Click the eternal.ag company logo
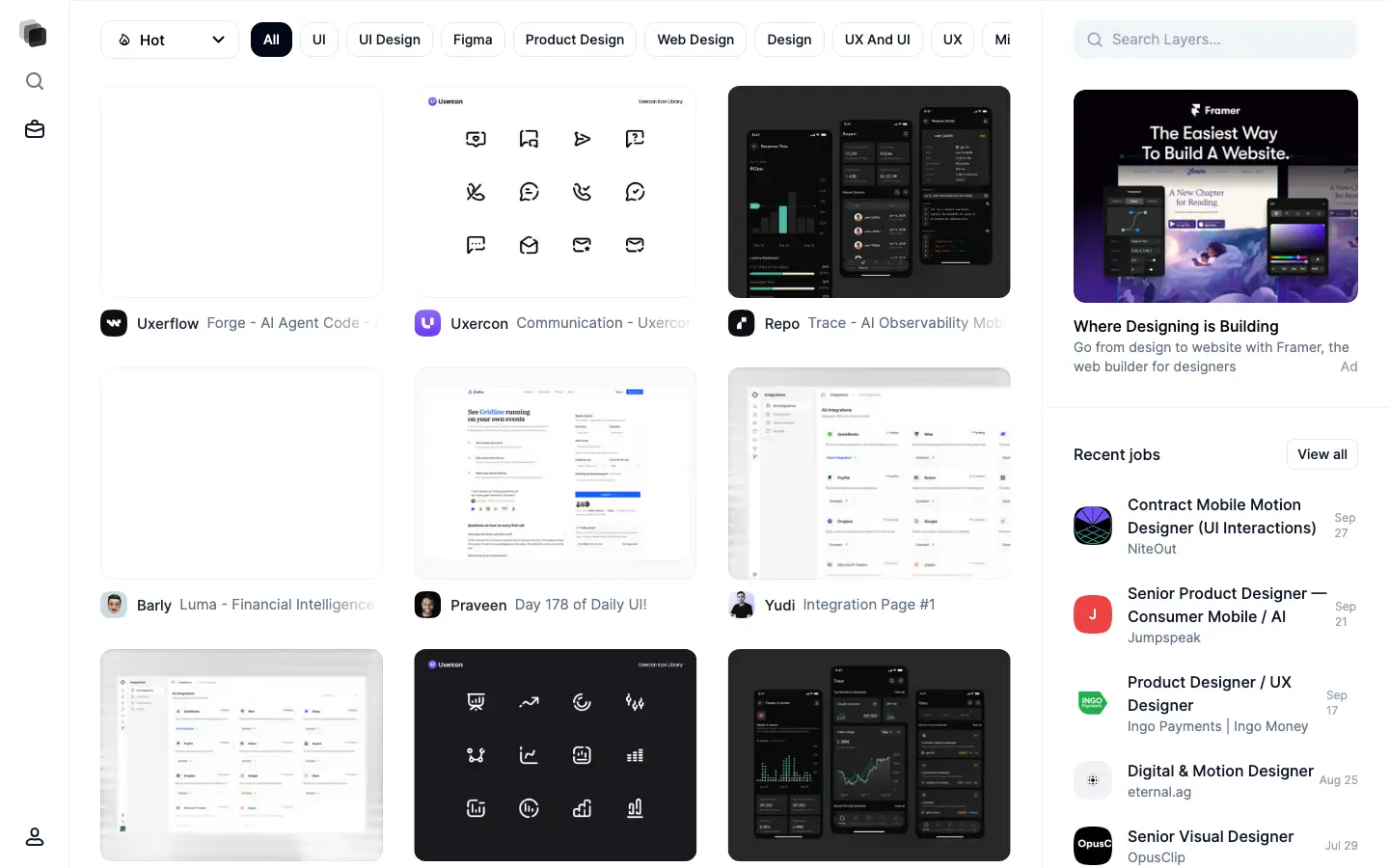This screenshot has width=1389, height=868. (1093, 780)
